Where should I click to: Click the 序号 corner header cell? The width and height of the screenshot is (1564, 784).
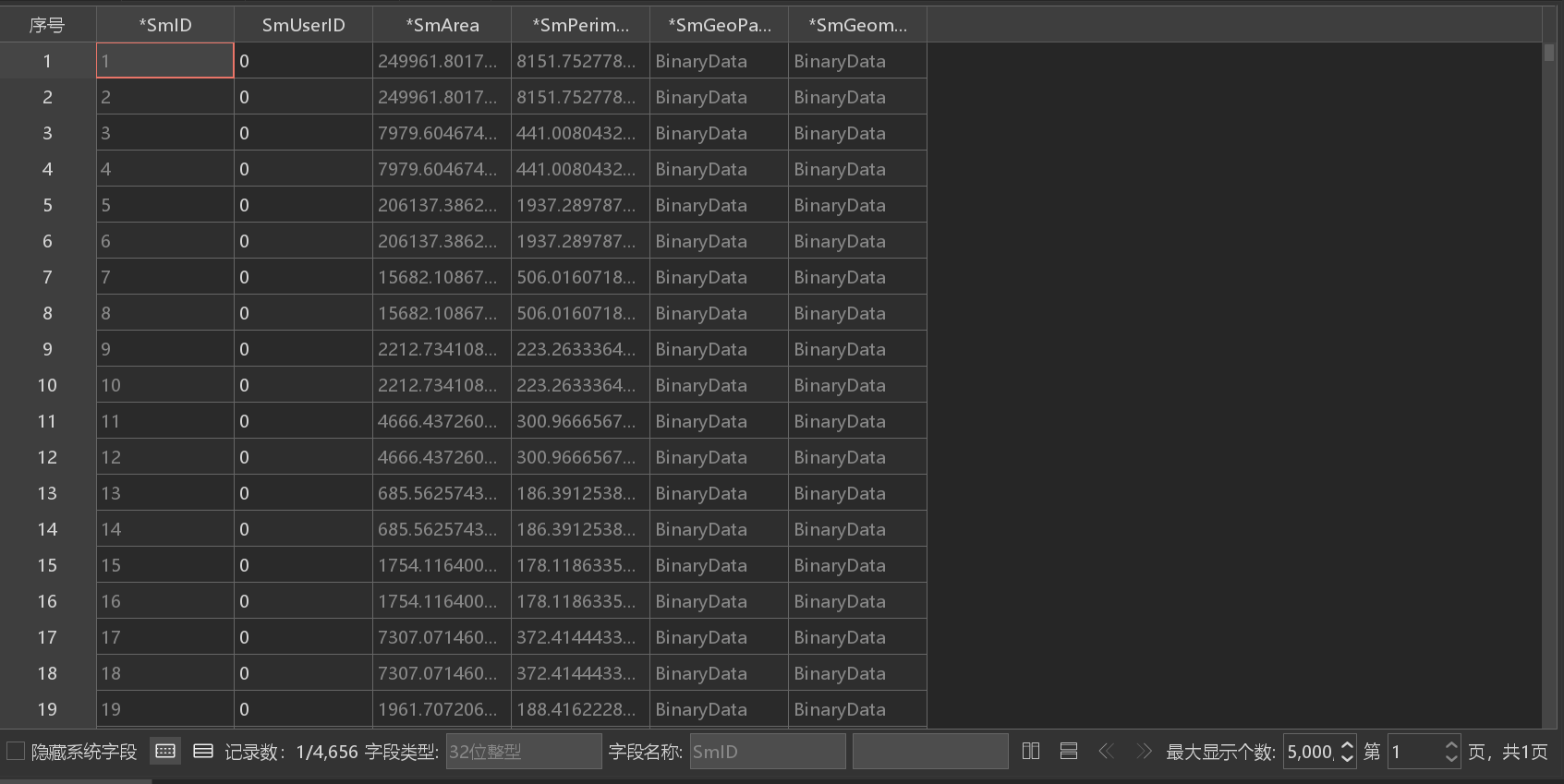[47, 25]
